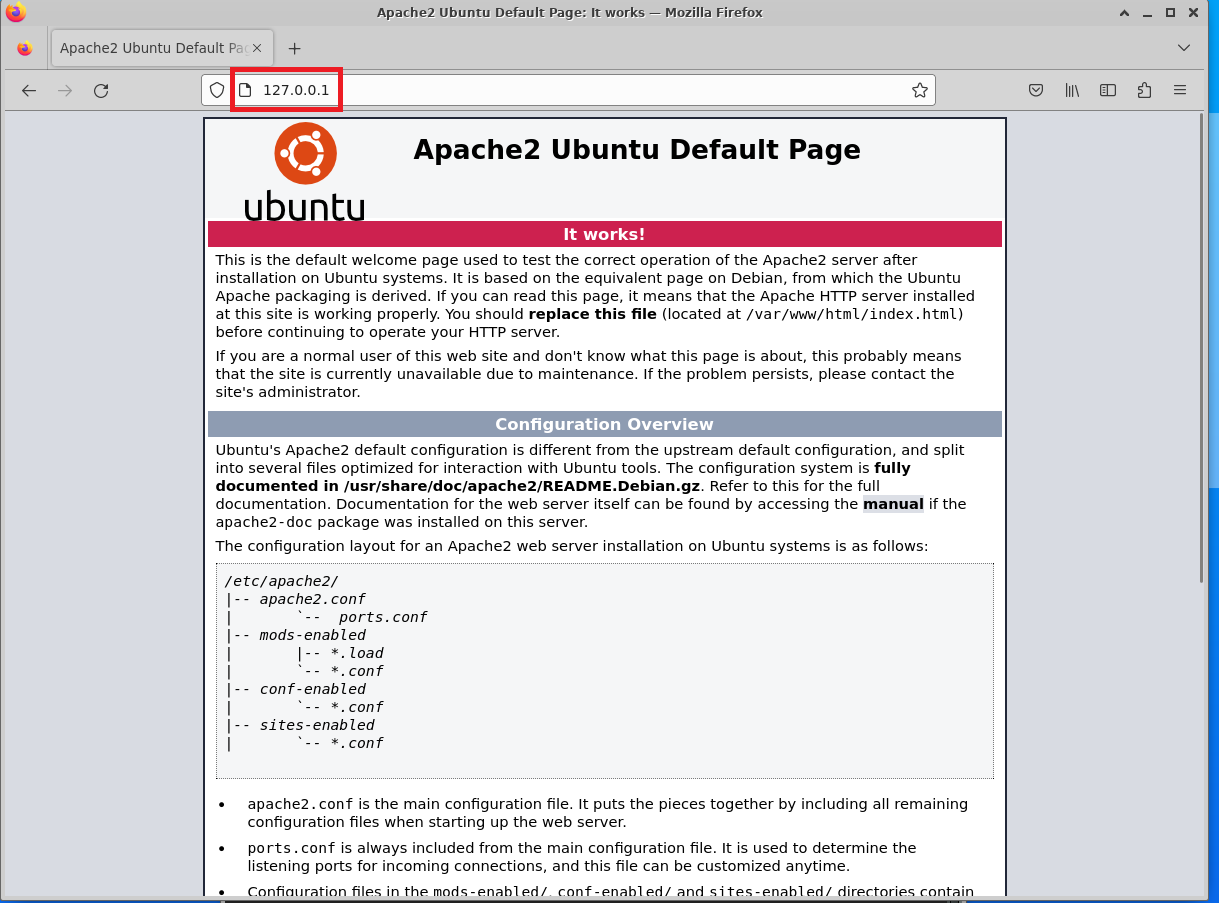Image resolution: width=1219 pixels, height=903 pixels.
Task: Open the Extensions puzzle icon
Action: pos(1144,90)
